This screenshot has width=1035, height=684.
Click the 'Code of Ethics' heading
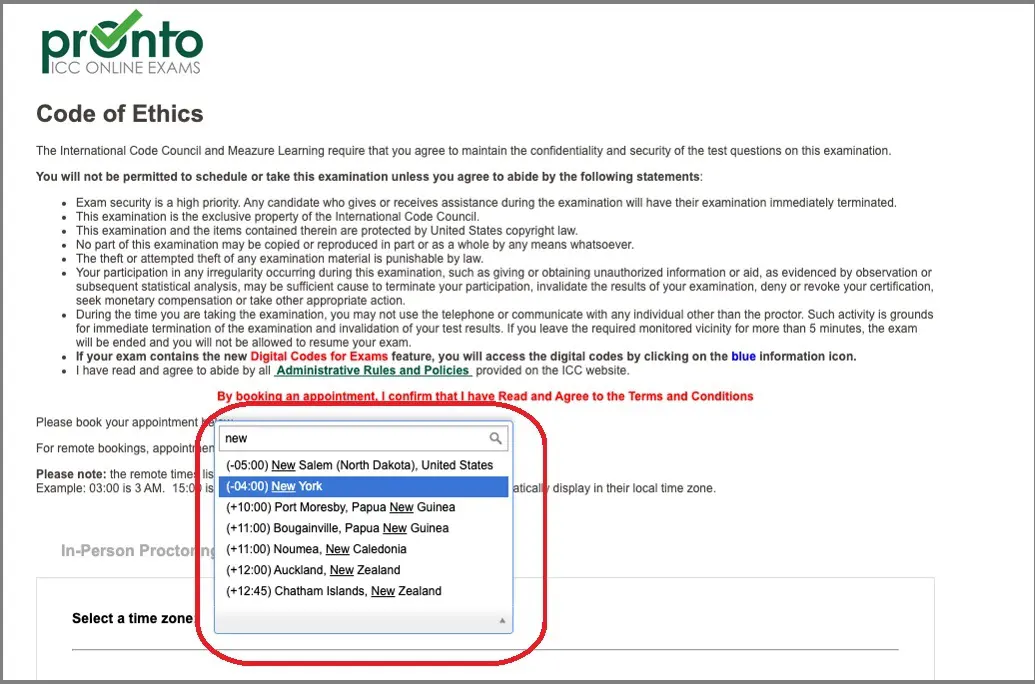click(119, 114)
